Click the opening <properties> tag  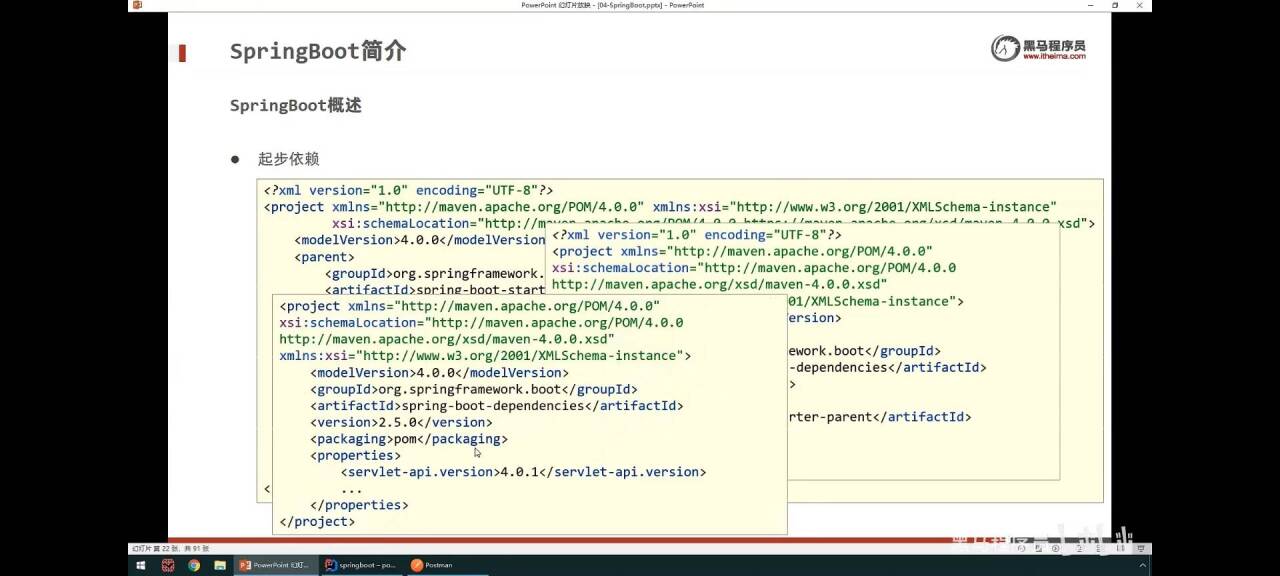point(355,455)
